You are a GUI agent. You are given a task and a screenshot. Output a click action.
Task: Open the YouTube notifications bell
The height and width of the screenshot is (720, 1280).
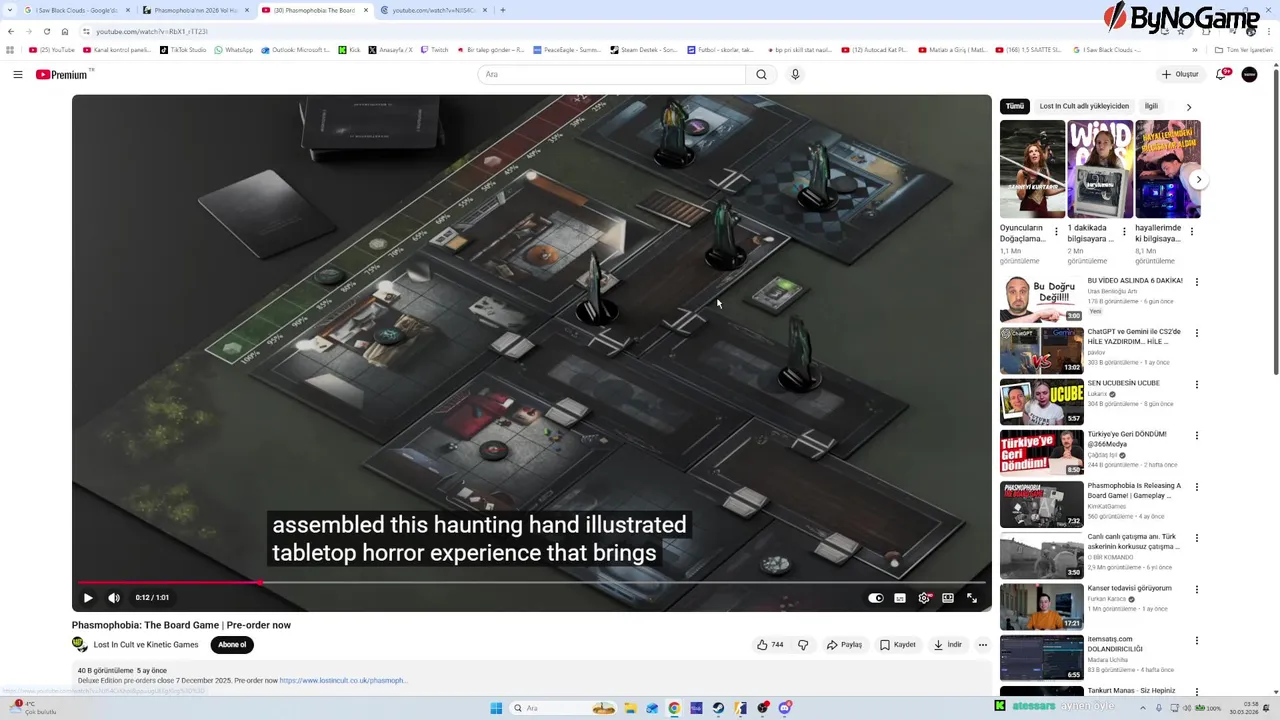(1221, 74)
